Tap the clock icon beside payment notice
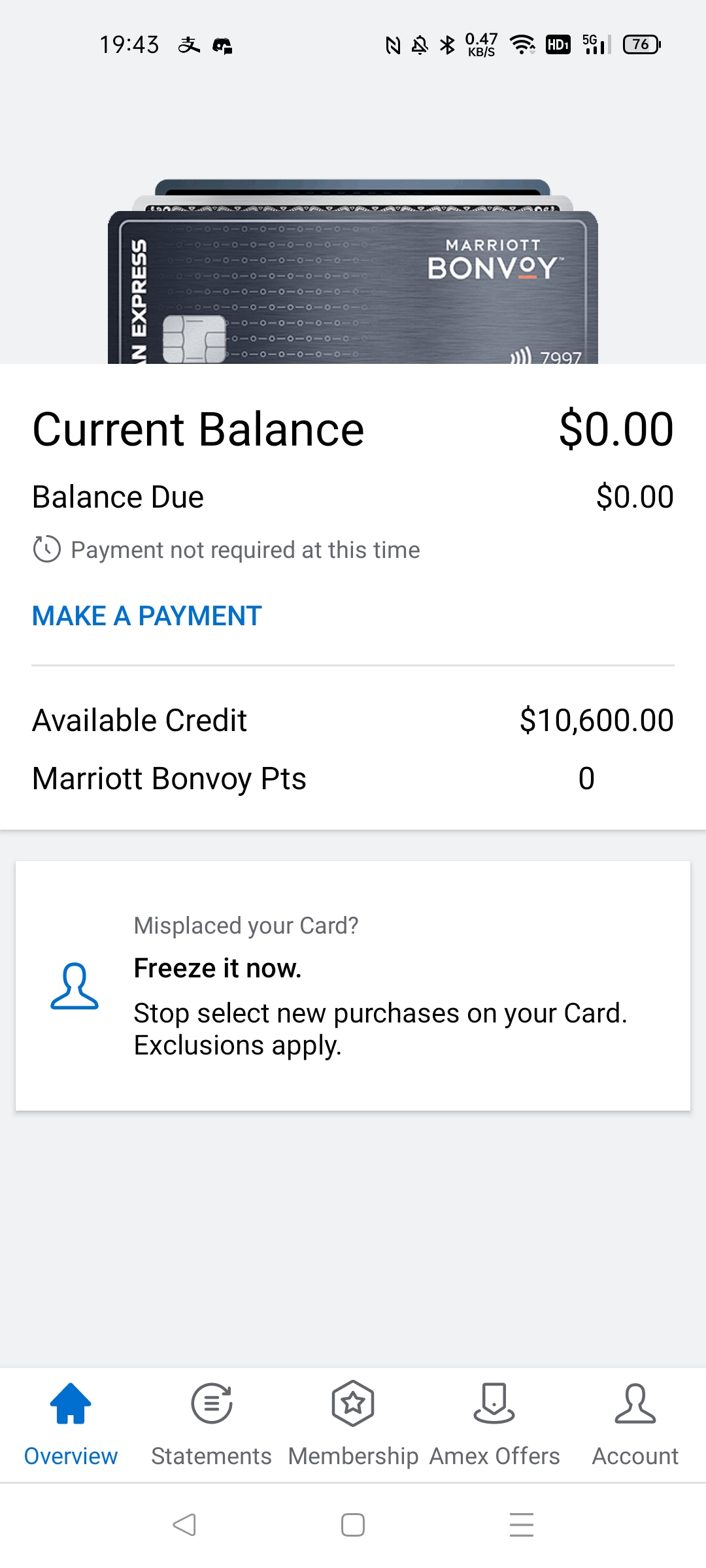Viewport: 706px width, 1568px height. click(x=47, y=549)
